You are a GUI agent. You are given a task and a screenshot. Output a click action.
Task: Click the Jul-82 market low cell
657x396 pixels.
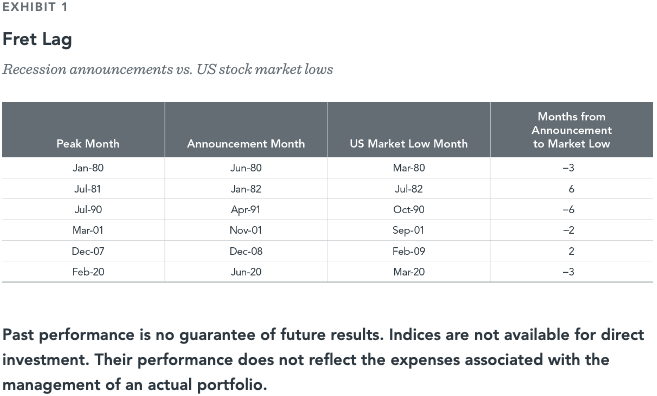click(x=409, y=189)
